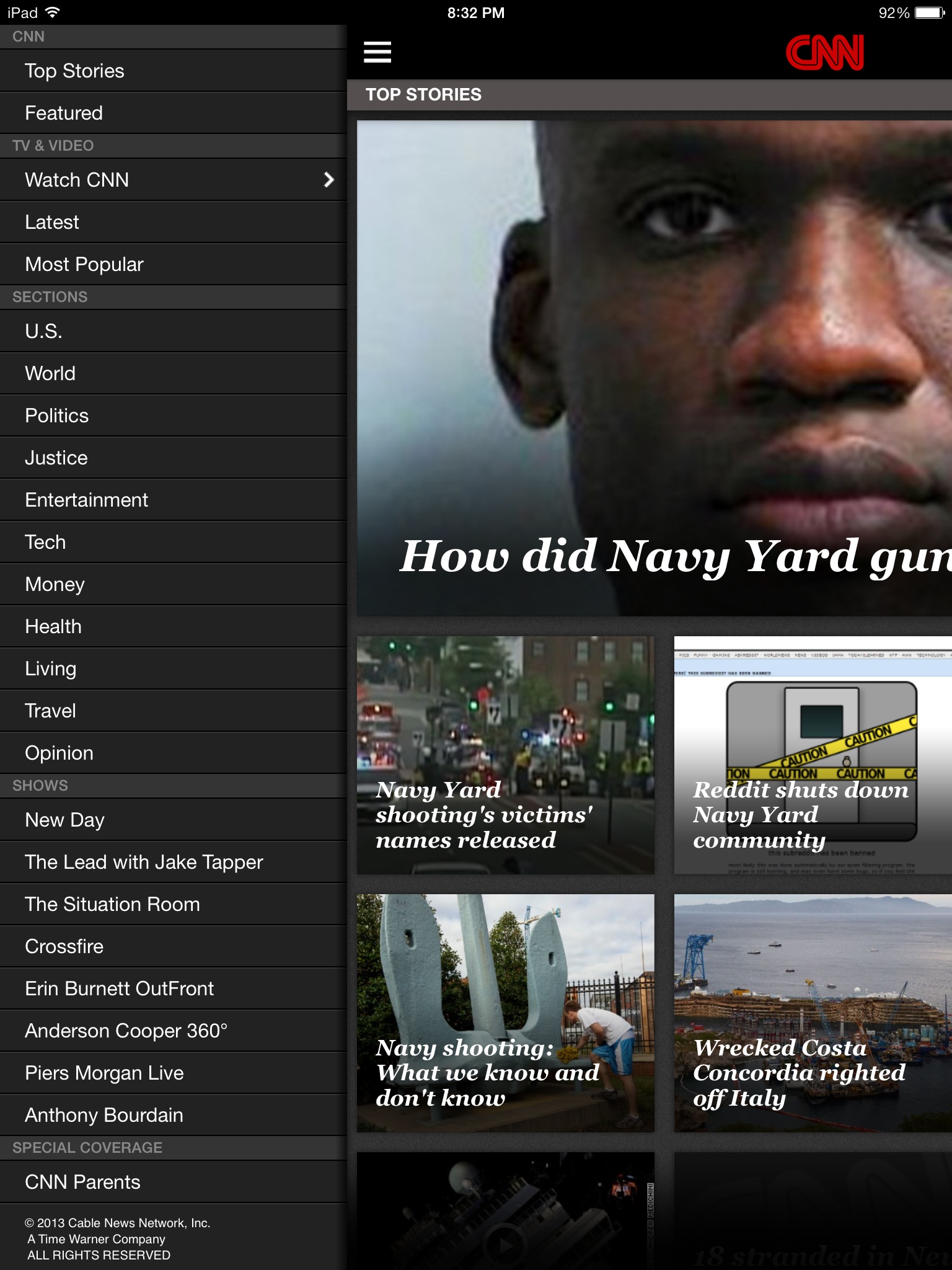Select the Travel section
Viewport: 952px width, 1270px height.
coord(173,711)
